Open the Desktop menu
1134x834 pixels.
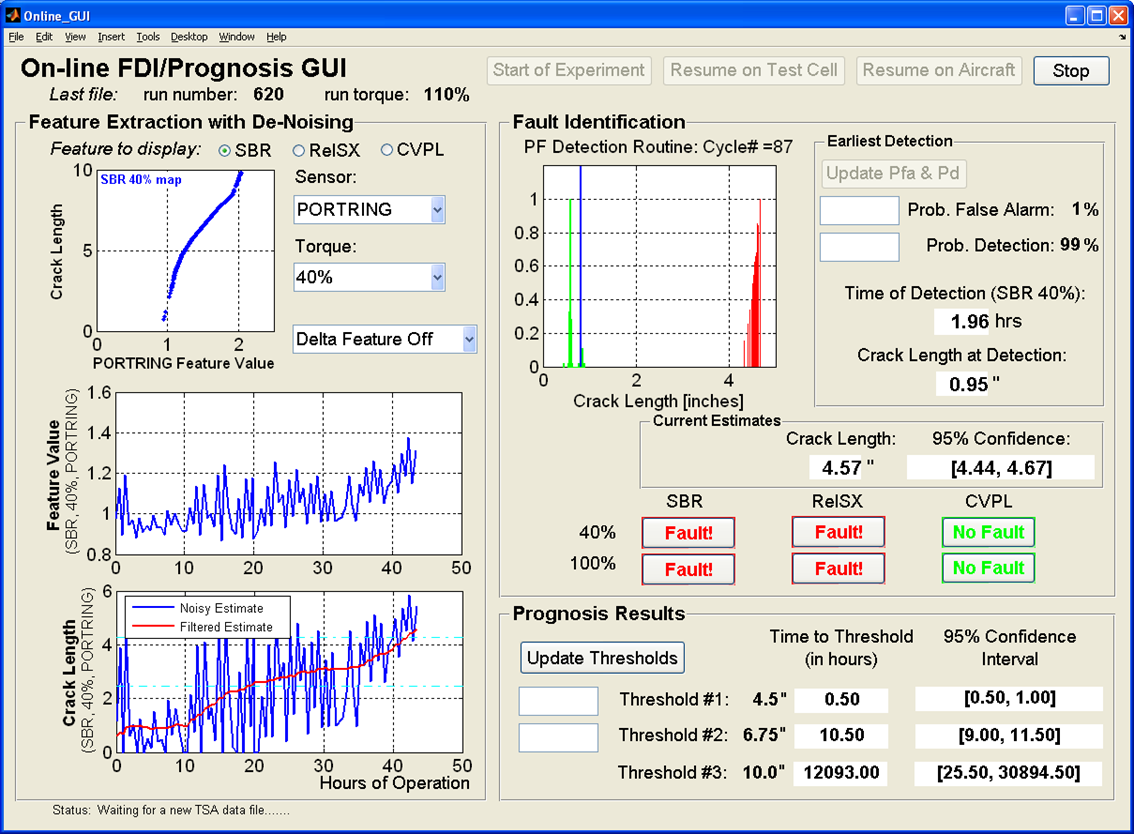point(189,37)
